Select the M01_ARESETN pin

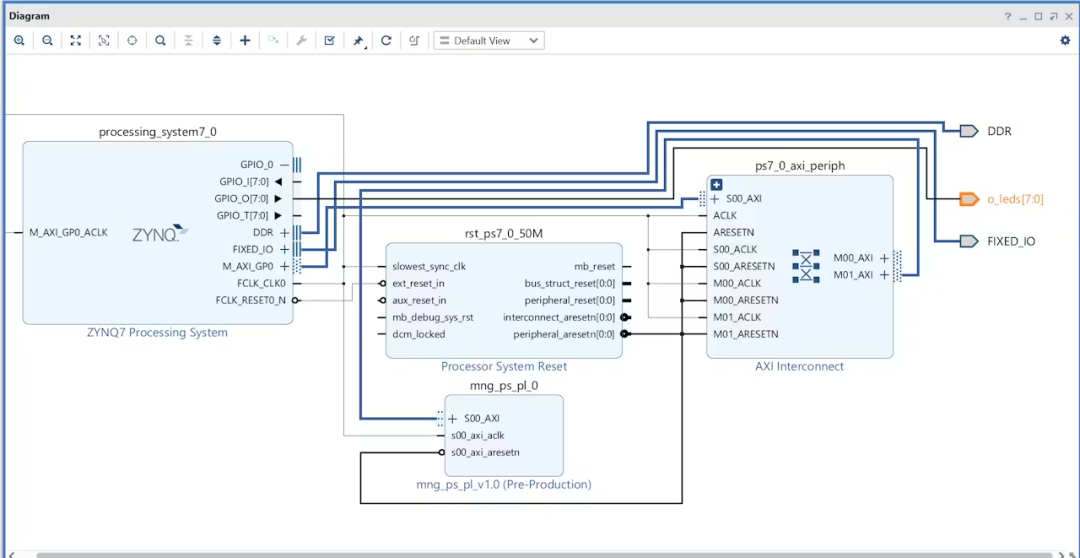746,334
